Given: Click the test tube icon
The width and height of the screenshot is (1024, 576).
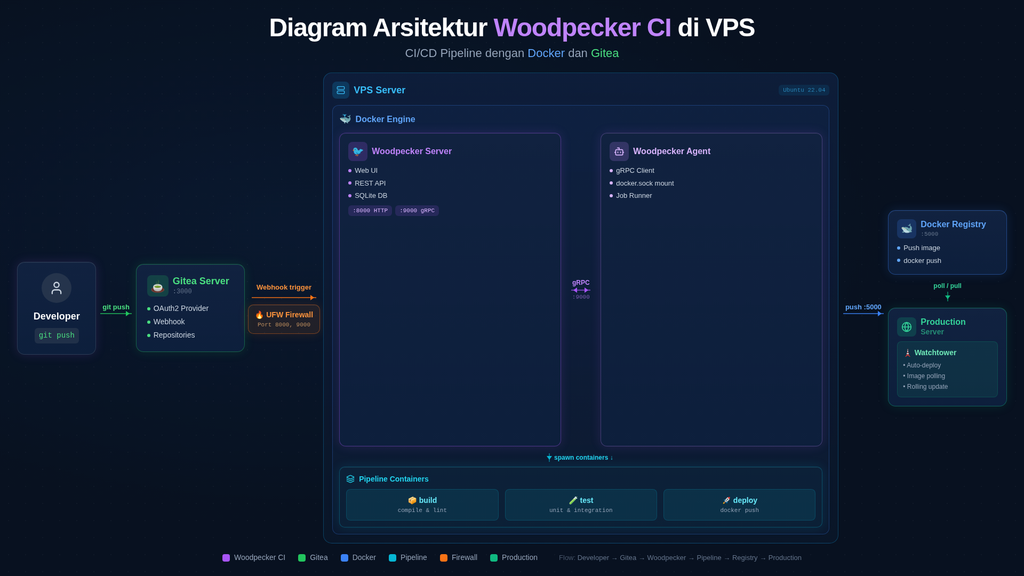Looking at the screenshot, I should click(x=573, y=500).
